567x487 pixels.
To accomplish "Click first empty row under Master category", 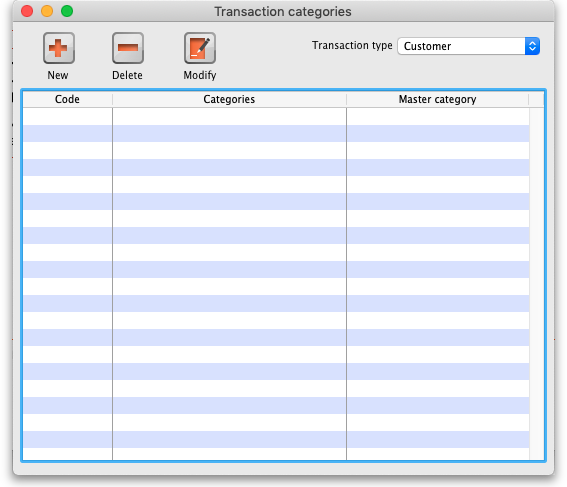I will 438,116.
